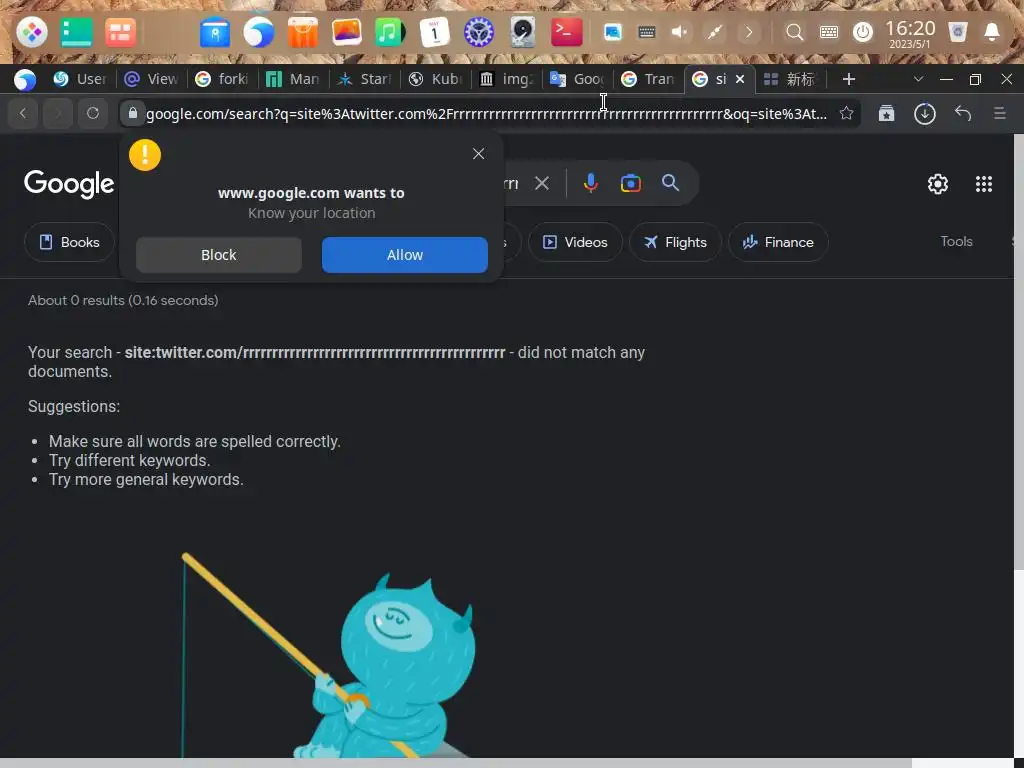Switch to the 'forki' Google tab
The width and height of the screenshot is (1024, 768).
(x=222, y=79)
